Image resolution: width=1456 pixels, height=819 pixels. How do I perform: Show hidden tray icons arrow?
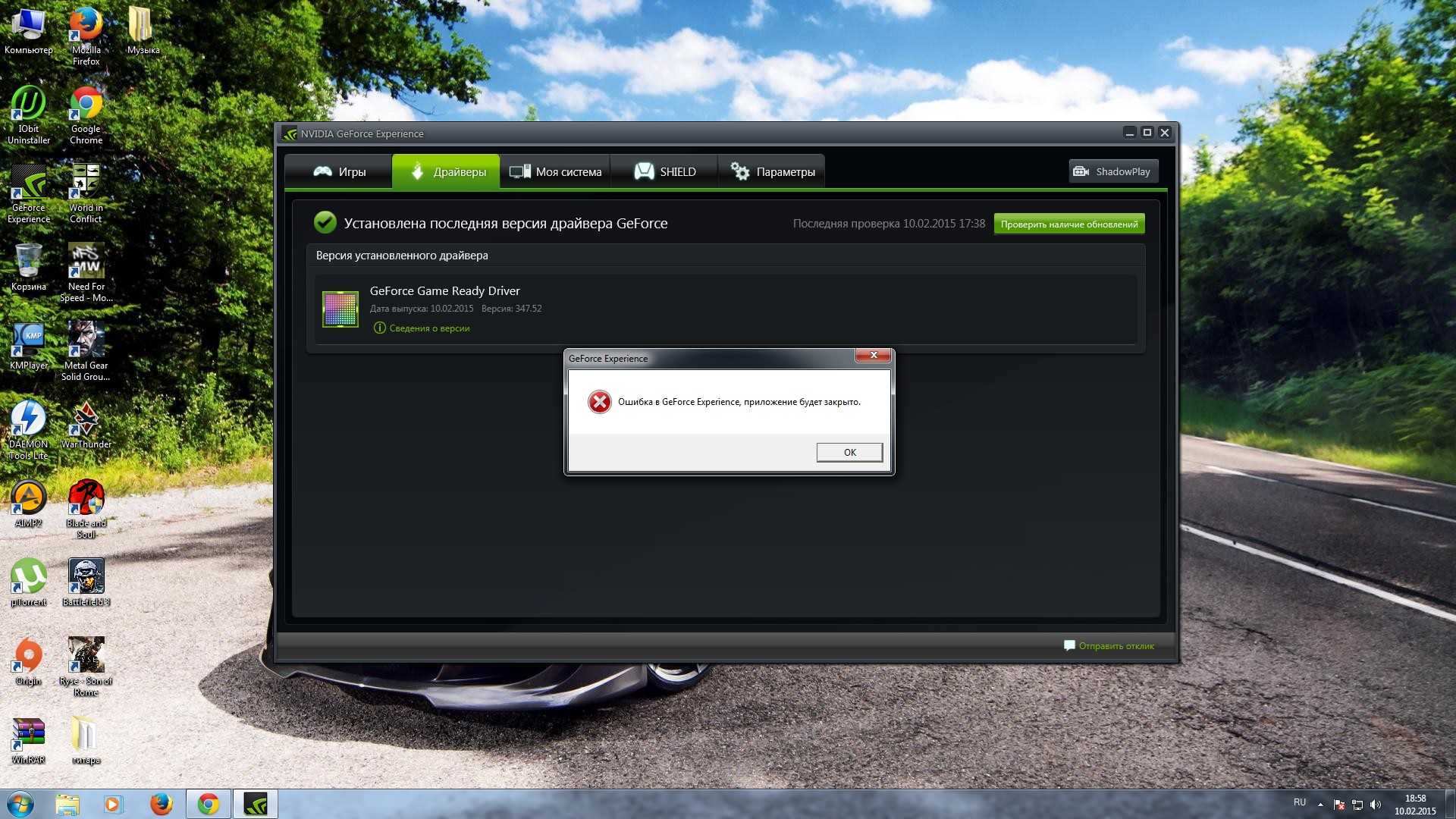pyautogui.click(x=1320, y=805)
